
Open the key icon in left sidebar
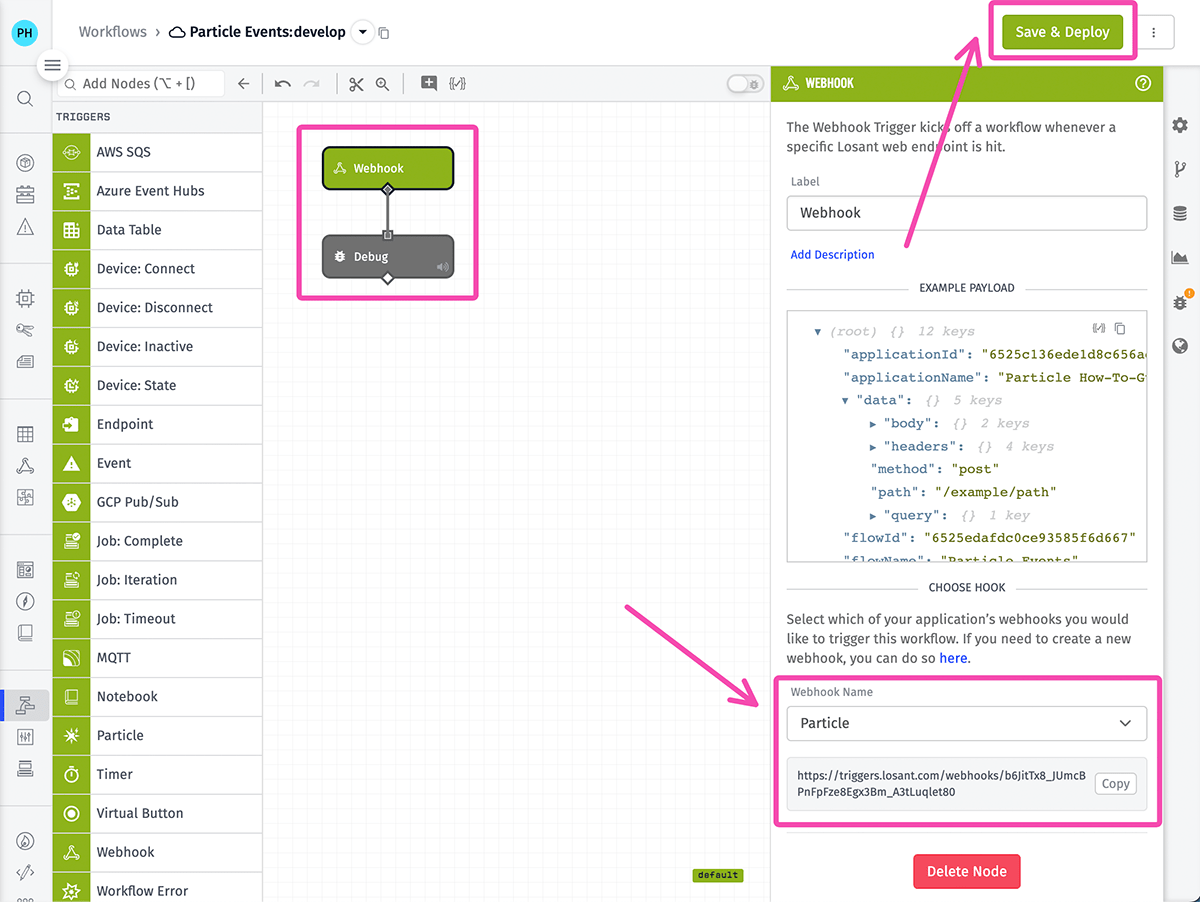coord(25,330)
